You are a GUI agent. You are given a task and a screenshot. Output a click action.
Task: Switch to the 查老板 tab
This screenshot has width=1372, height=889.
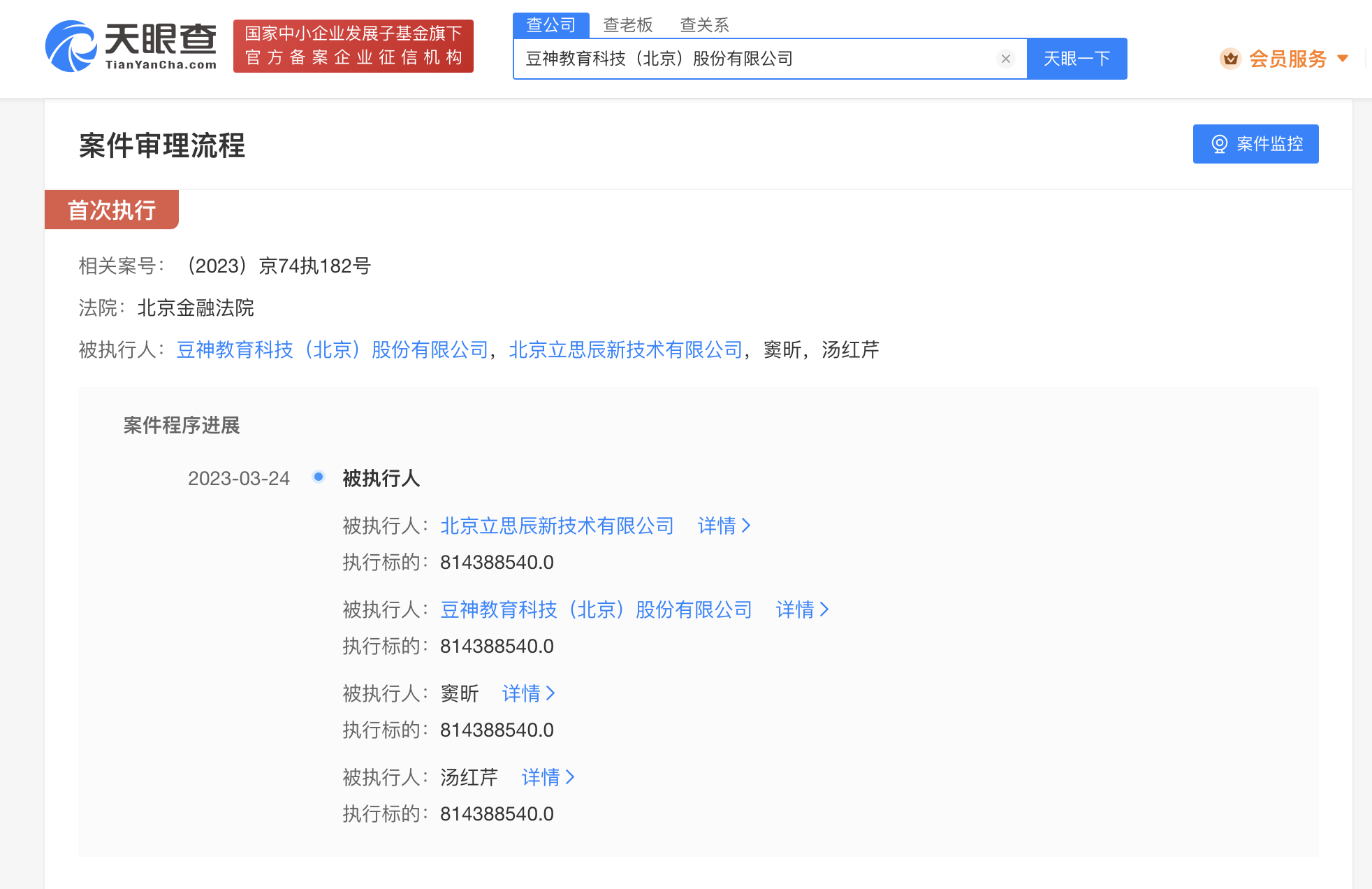(627, 25)
